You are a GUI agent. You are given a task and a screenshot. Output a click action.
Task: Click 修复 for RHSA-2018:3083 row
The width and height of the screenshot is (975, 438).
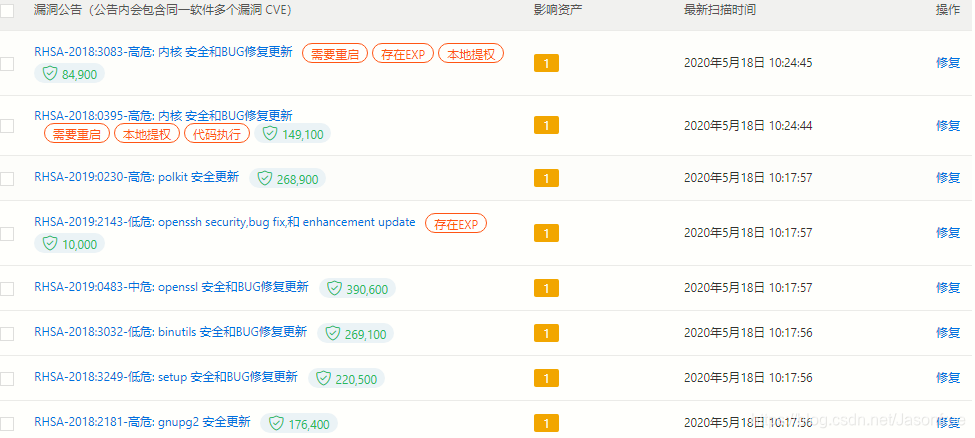tap(948, 63)
